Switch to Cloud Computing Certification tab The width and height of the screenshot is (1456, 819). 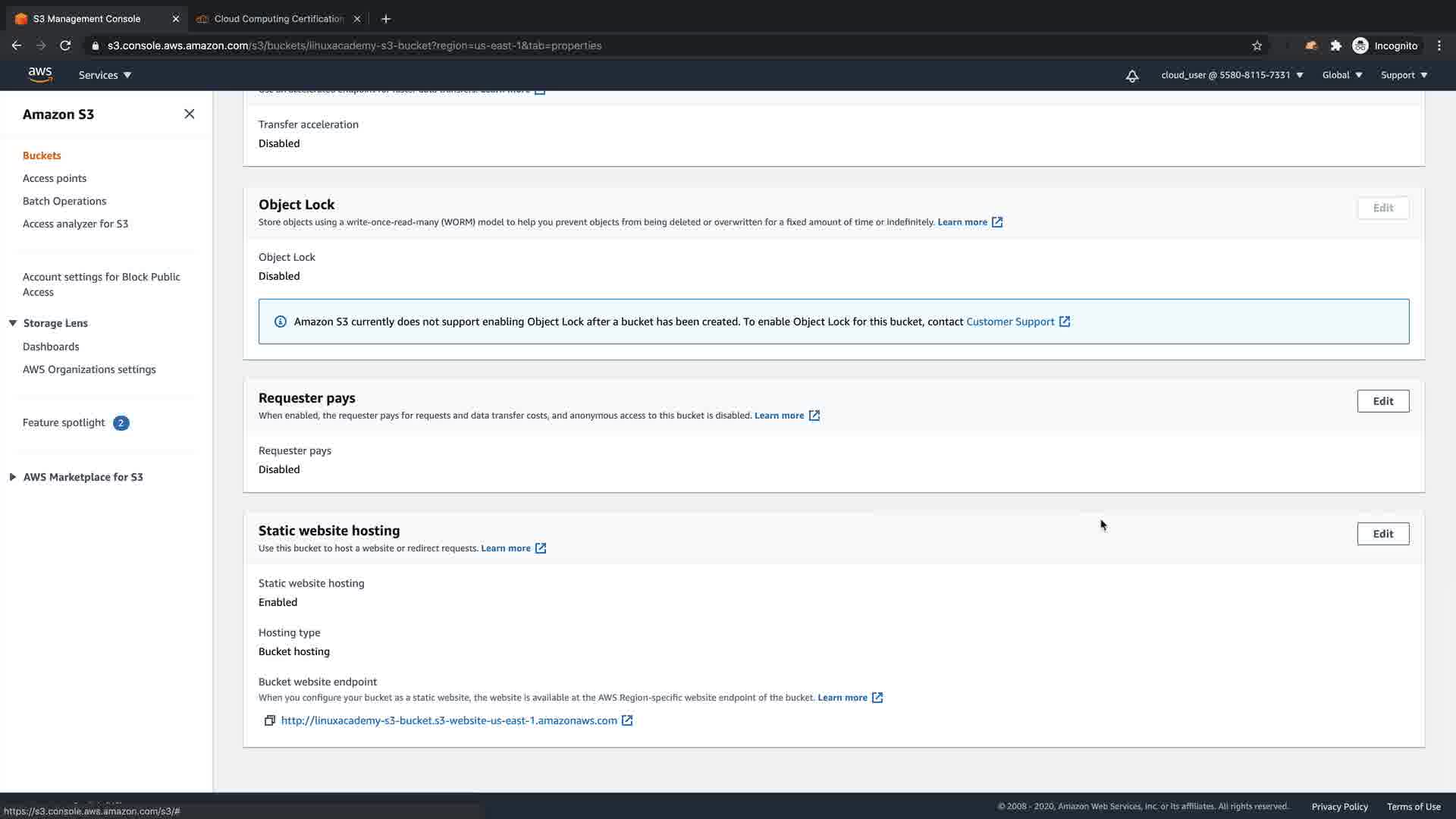(278, 18)
